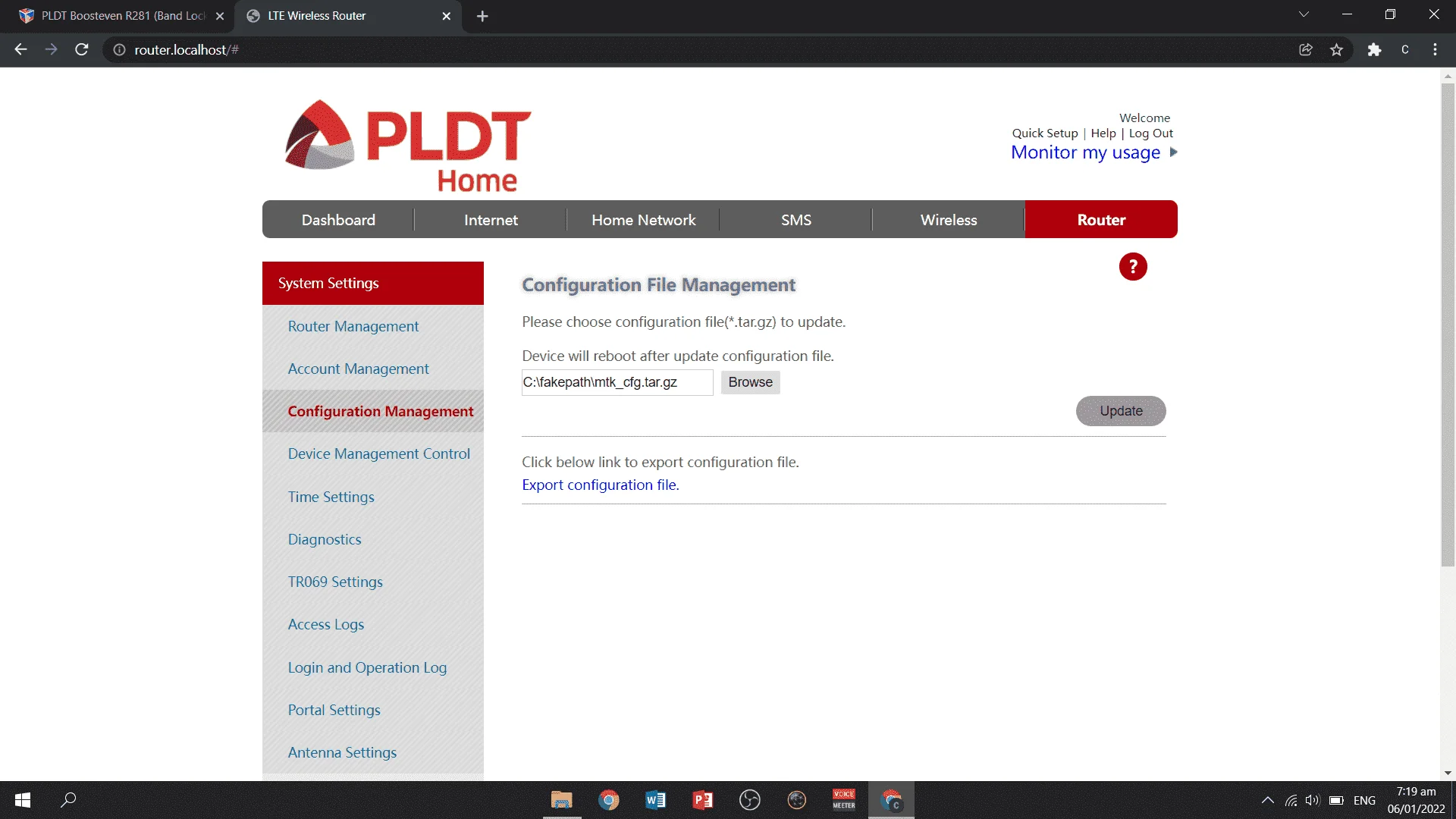Click Quick Setup link

pyautogui.click(x=1044, y=133)
